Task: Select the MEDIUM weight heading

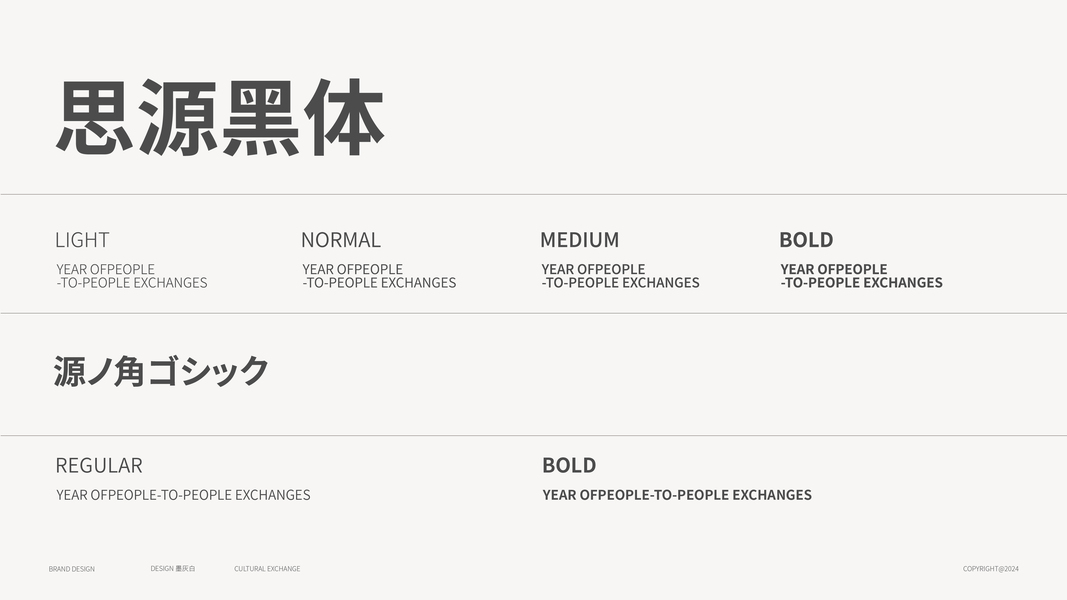Action: click(579, 240)
